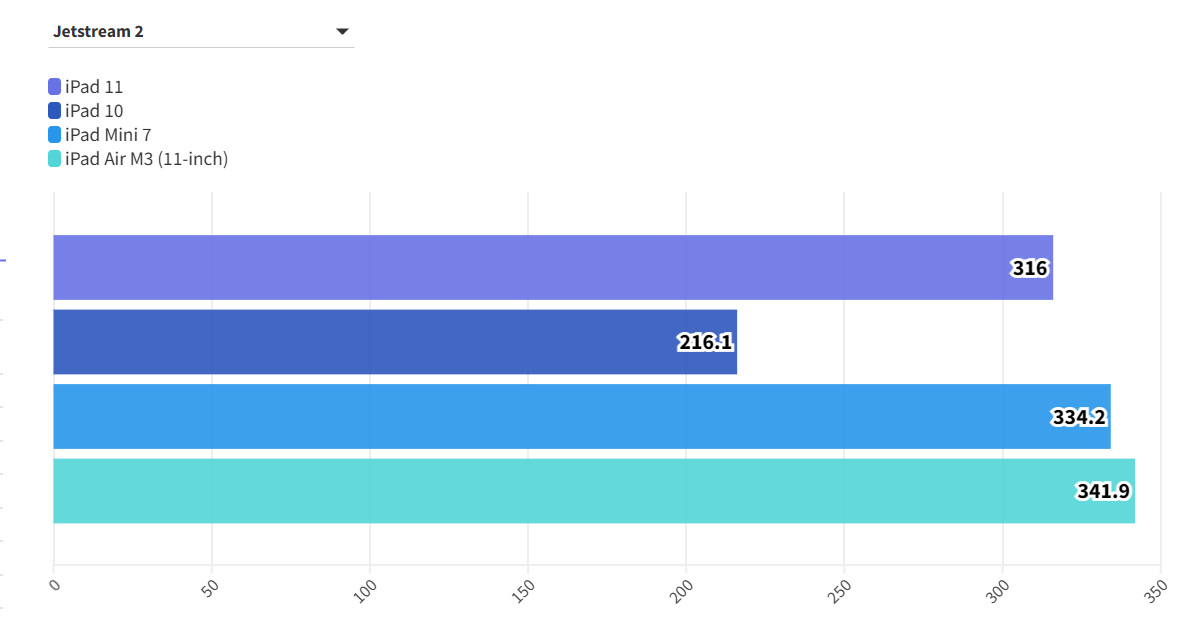Click the 334.2 value label
1204x623 pixels.
click(1079, 417)
